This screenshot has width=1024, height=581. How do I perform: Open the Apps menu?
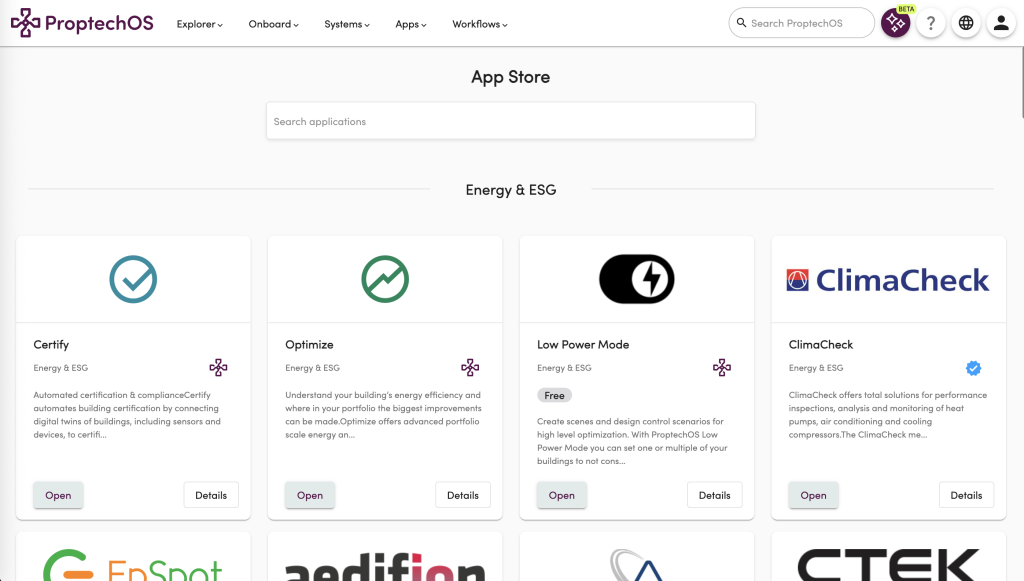pos(411,24)
